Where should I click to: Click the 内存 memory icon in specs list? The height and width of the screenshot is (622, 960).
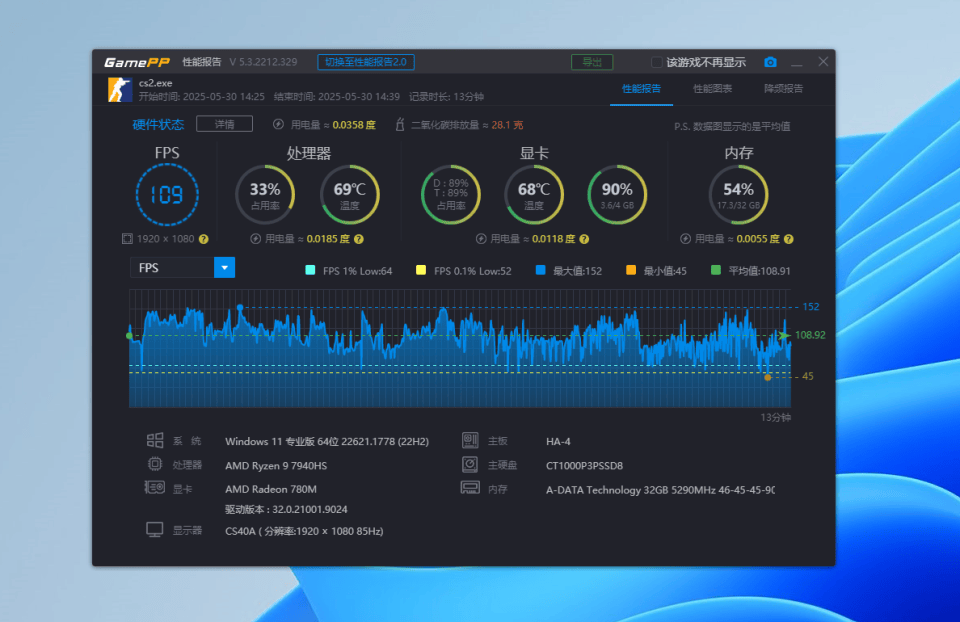[470, 488]
